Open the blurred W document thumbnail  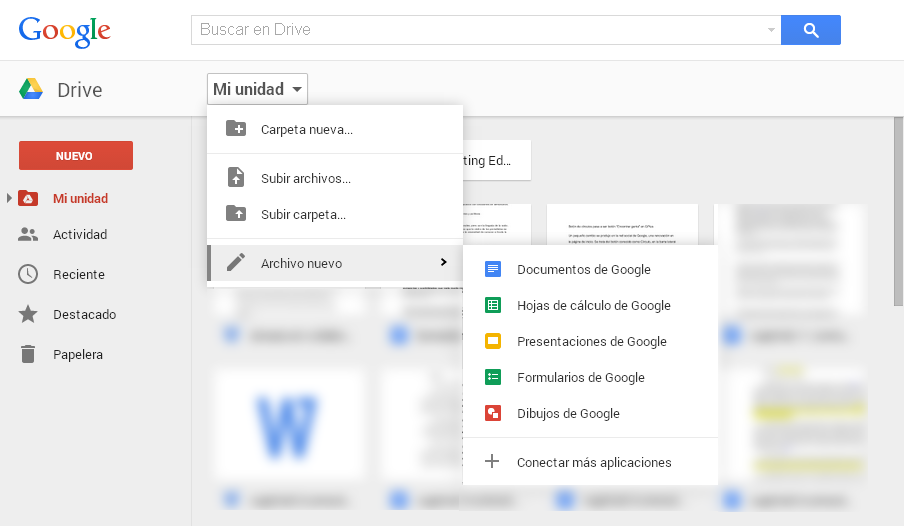287,425
